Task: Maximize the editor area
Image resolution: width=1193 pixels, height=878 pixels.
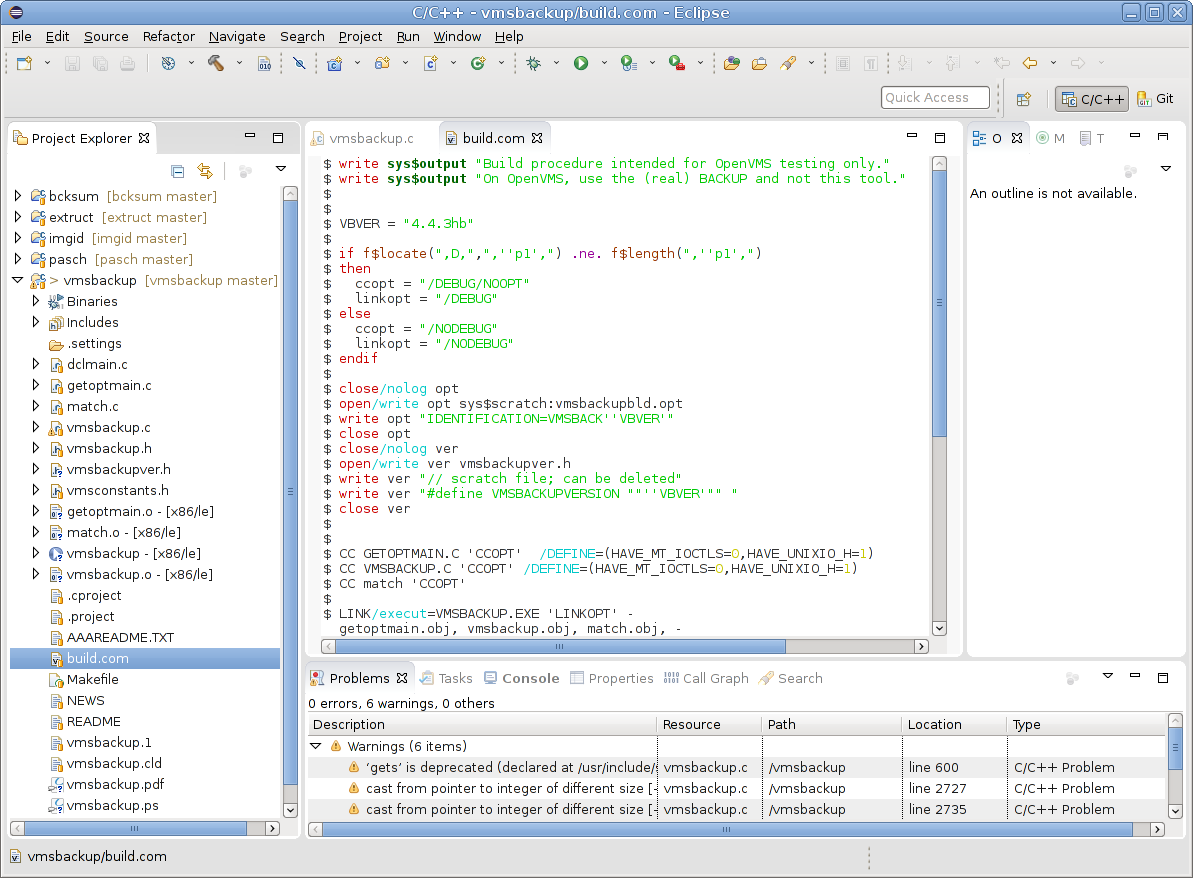Action: click(940, 138)
